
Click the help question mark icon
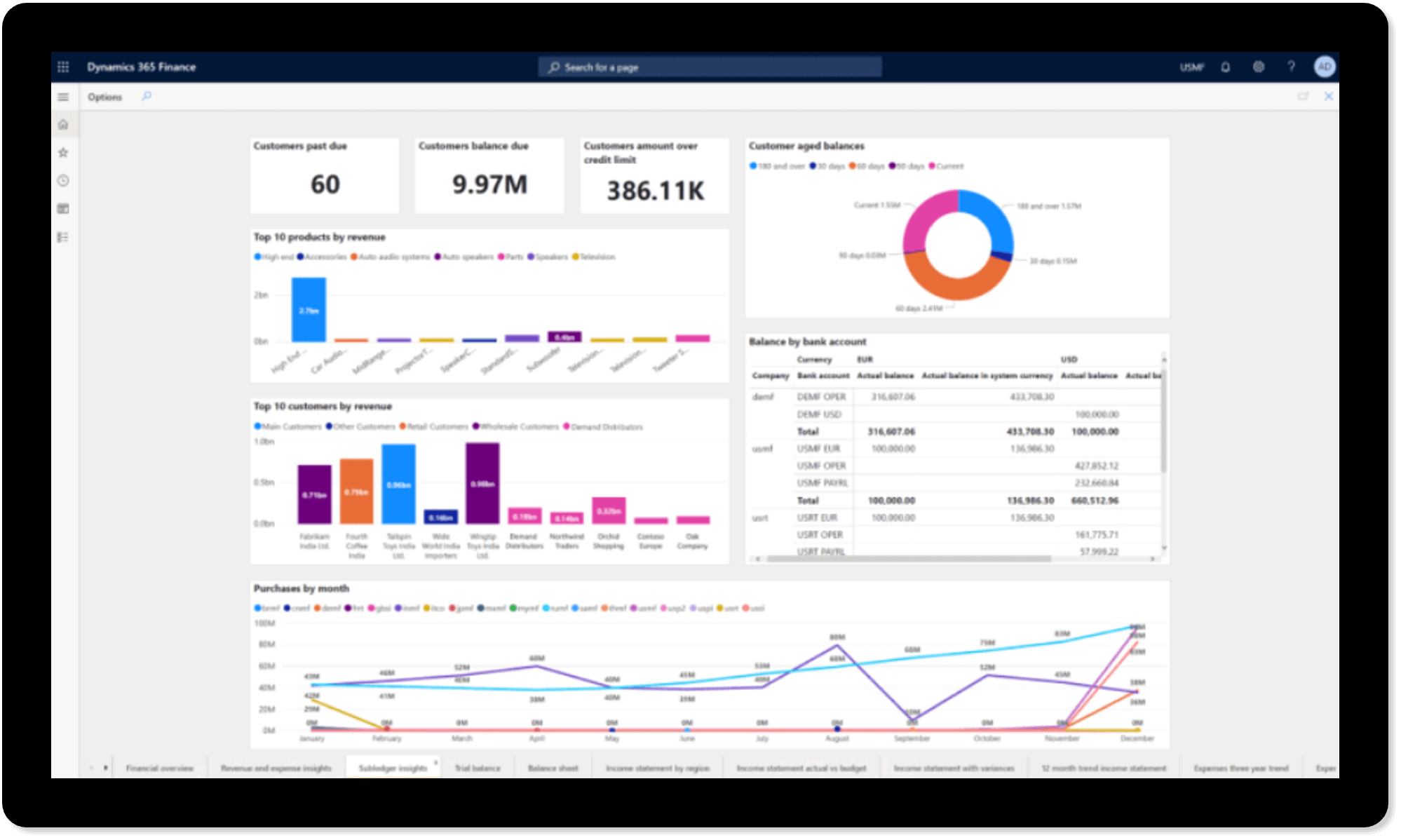(x=1291, y=67)
